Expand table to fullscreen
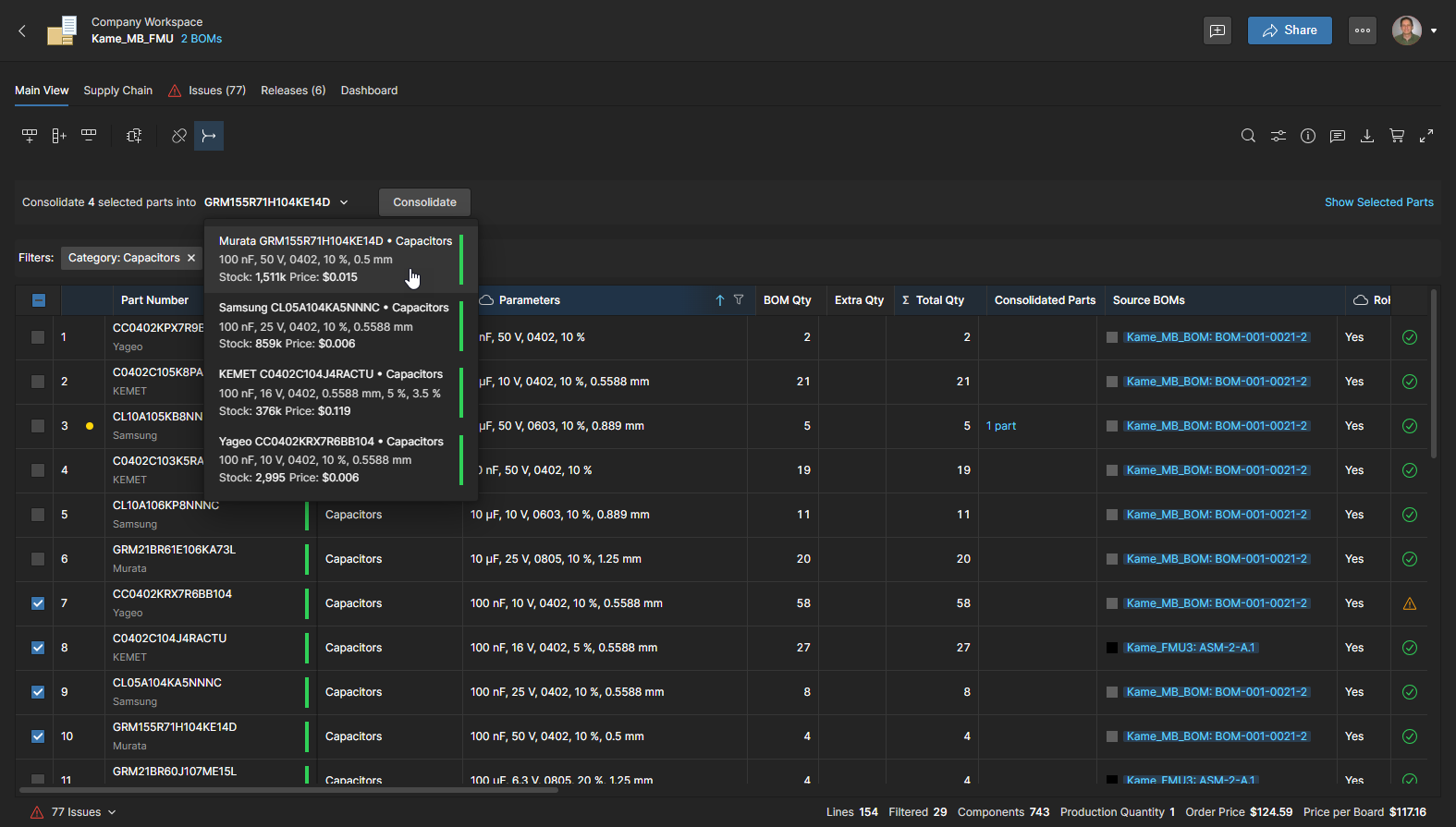 1426,136
